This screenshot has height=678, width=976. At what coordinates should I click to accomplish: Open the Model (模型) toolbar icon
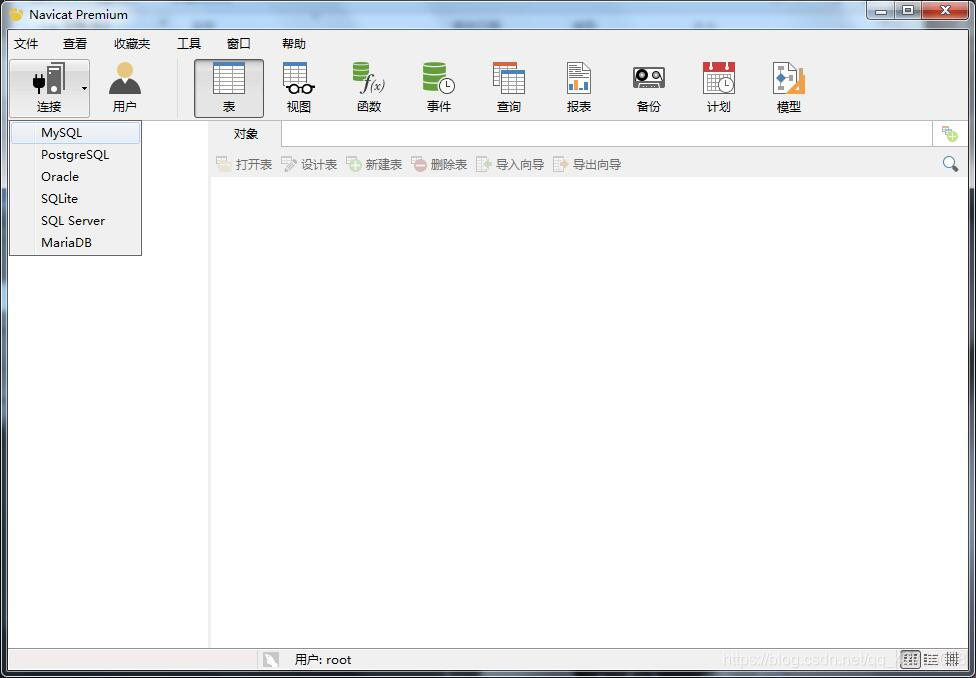tap(789, 88)
